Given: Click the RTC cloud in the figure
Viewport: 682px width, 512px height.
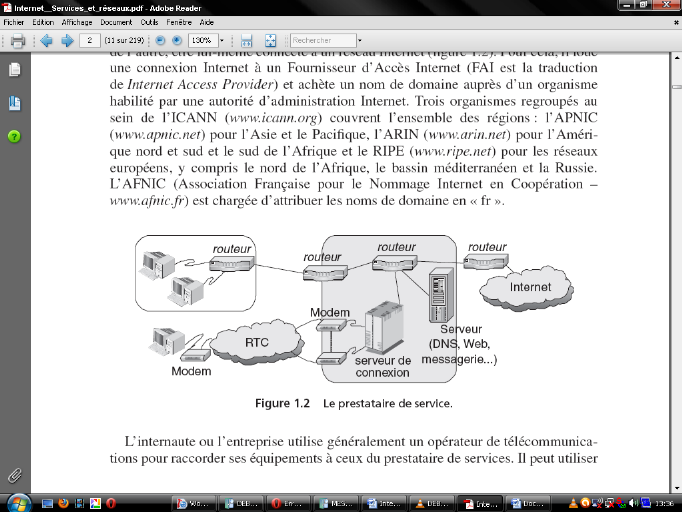Looking at the screenshot, I should click(257, 342).
